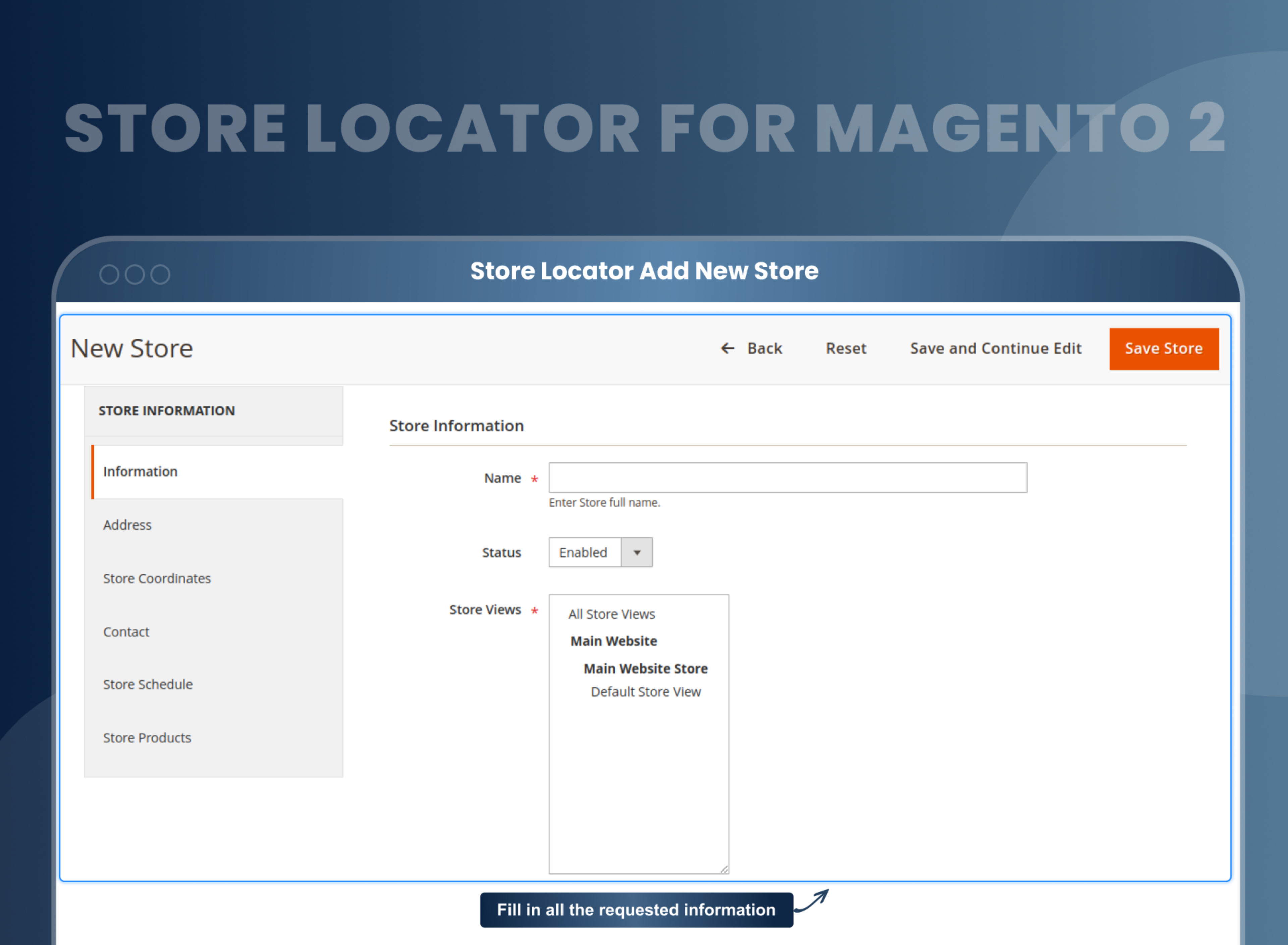Go to Store Products settings
The height and width of the screenshot is (945, 1288).
147,737
